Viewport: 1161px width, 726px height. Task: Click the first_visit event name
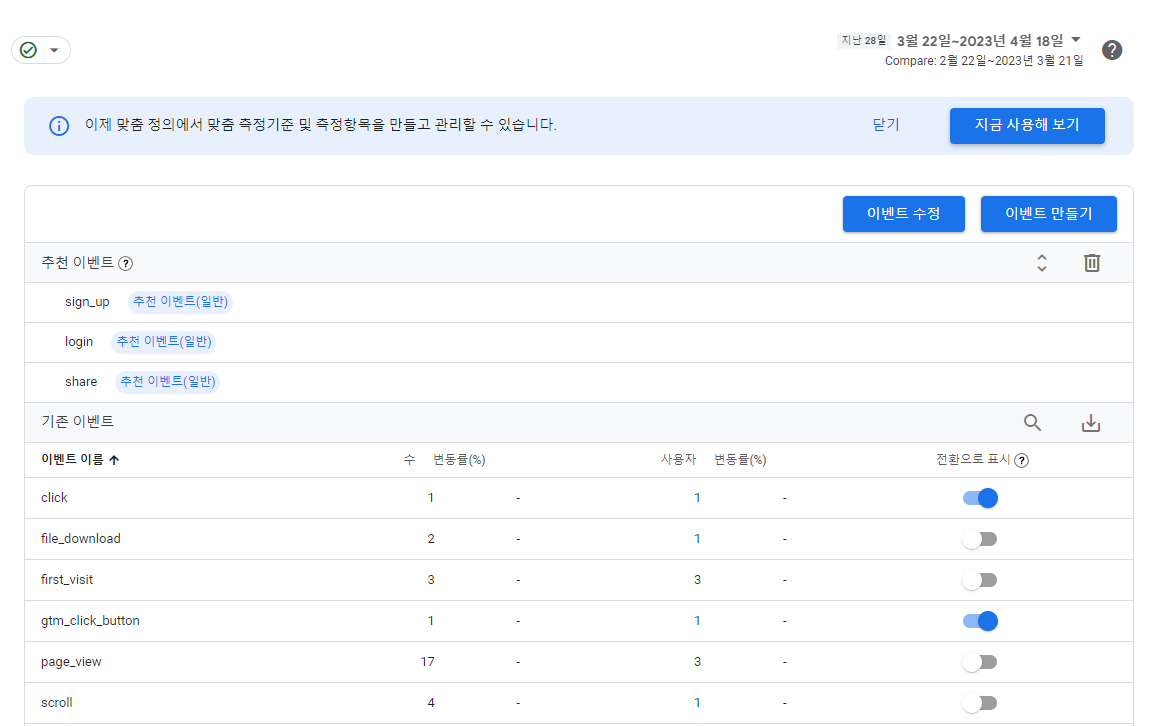point(67,580)
